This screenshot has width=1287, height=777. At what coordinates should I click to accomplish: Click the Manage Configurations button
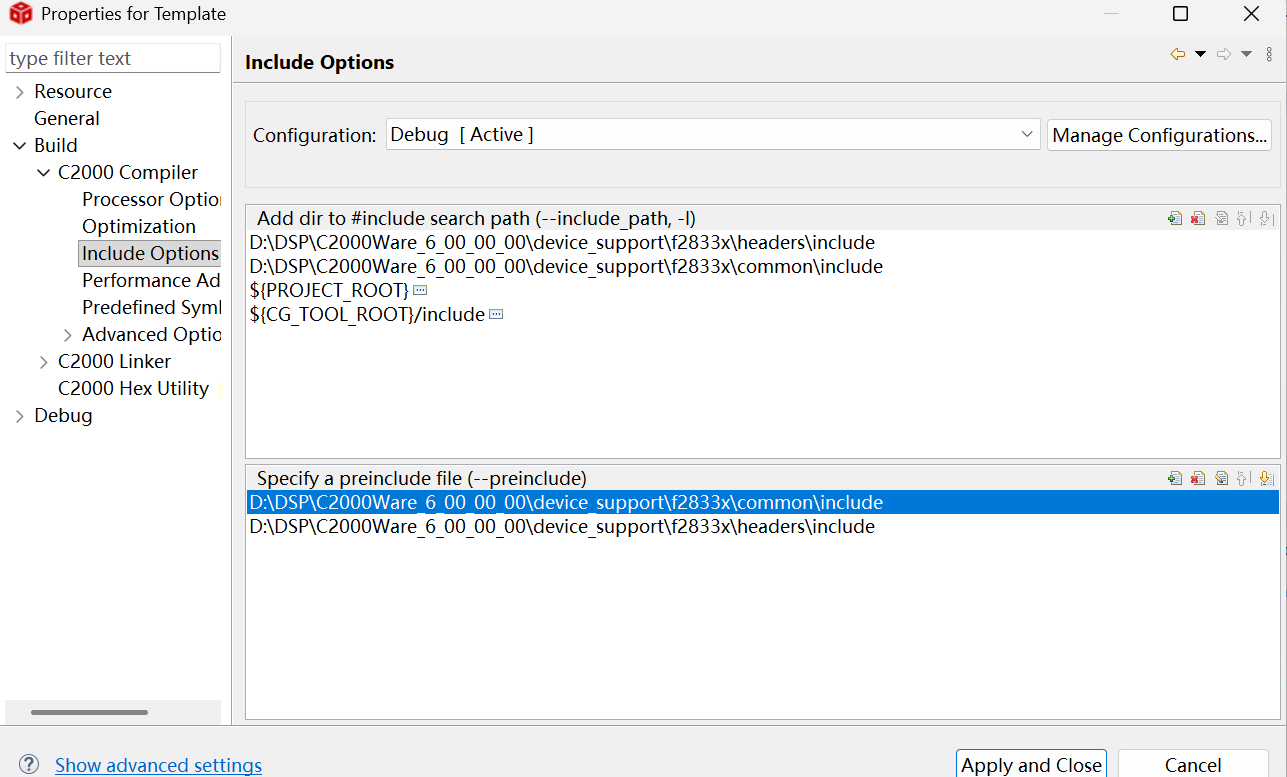(x=1159, y=135)
